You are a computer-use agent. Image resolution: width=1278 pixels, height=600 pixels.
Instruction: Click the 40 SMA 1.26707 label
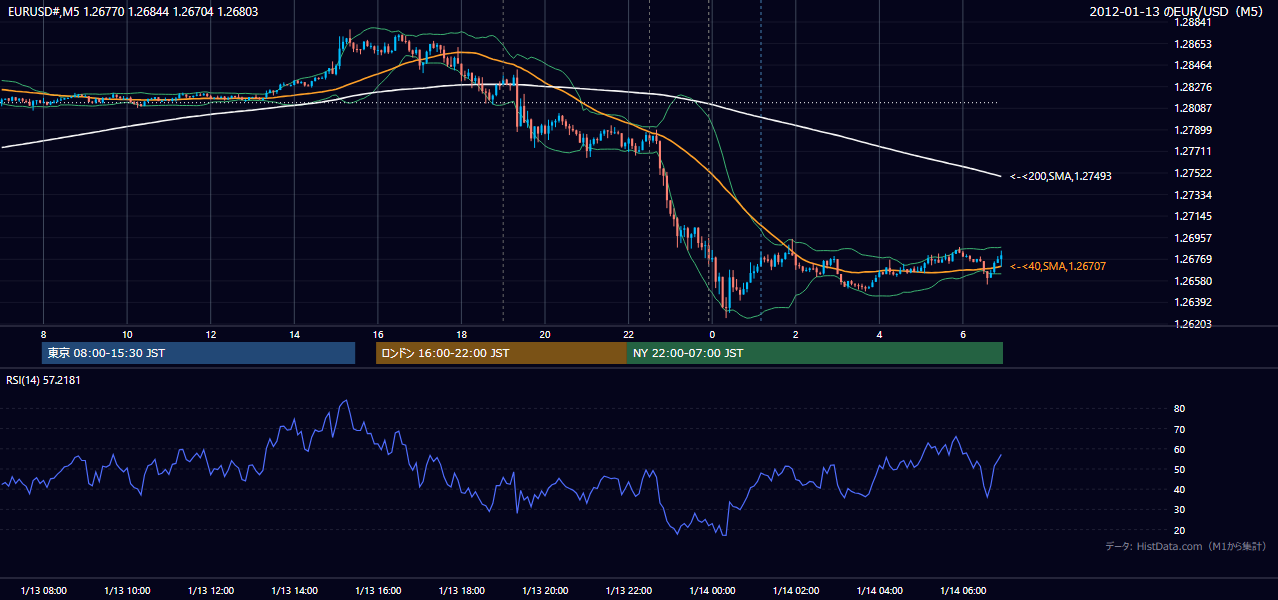coord(1058,266)
